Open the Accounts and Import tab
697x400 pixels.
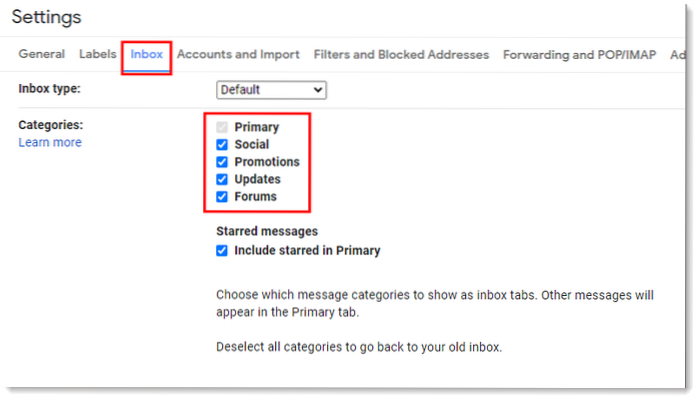[x=238, y=54]
